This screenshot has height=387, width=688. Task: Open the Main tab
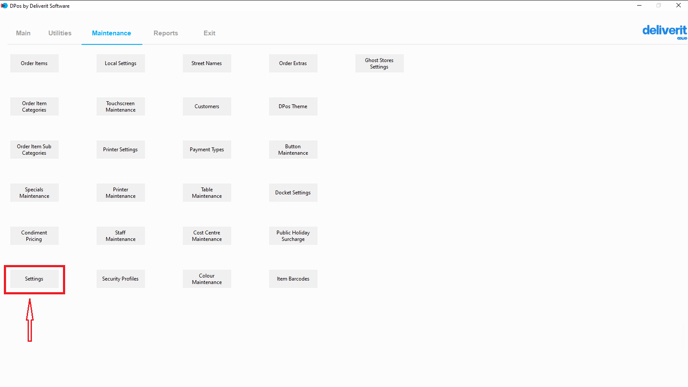pyautogui.click(x=23, y=33)
